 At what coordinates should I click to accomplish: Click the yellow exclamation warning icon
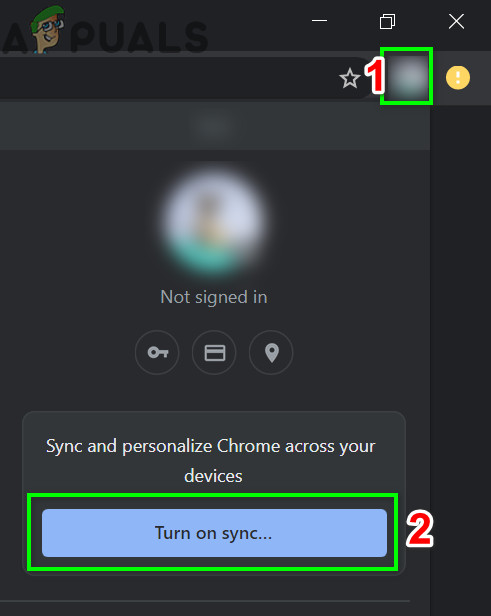click(458, 77)
